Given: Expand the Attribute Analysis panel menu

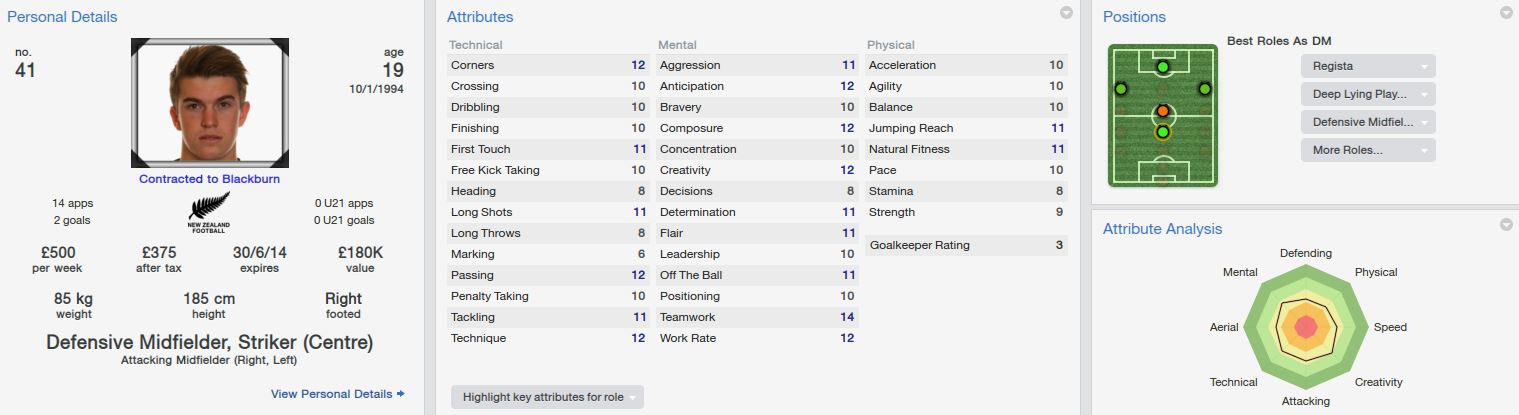Looking at the screenshot, I should (1506, 225).
